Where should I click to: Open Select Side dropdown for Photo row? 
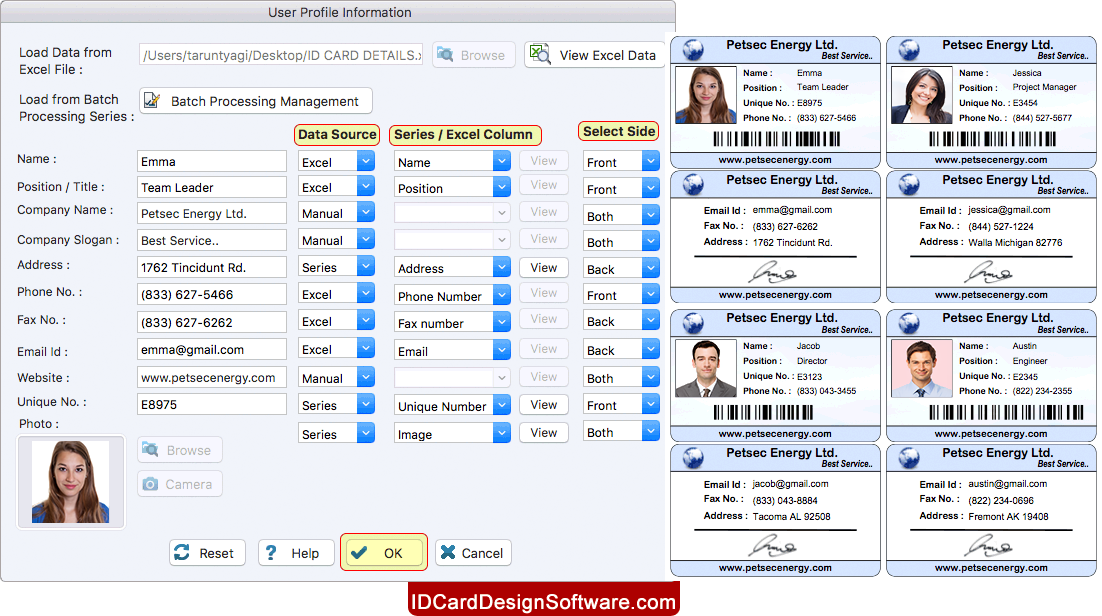(x=651, y=431)
